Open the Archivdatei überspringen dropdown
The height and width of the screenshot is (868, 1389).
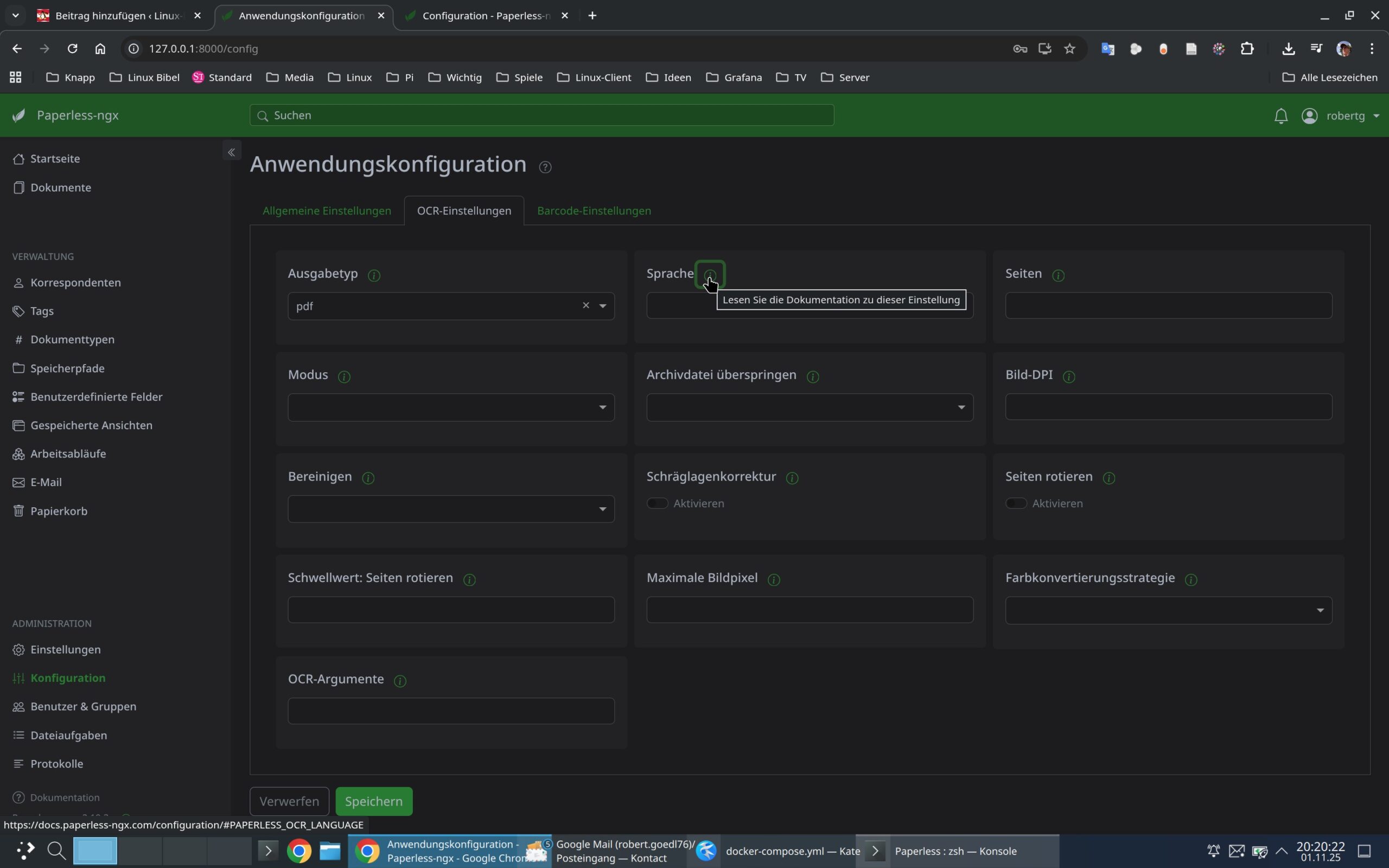click(810, 407)
